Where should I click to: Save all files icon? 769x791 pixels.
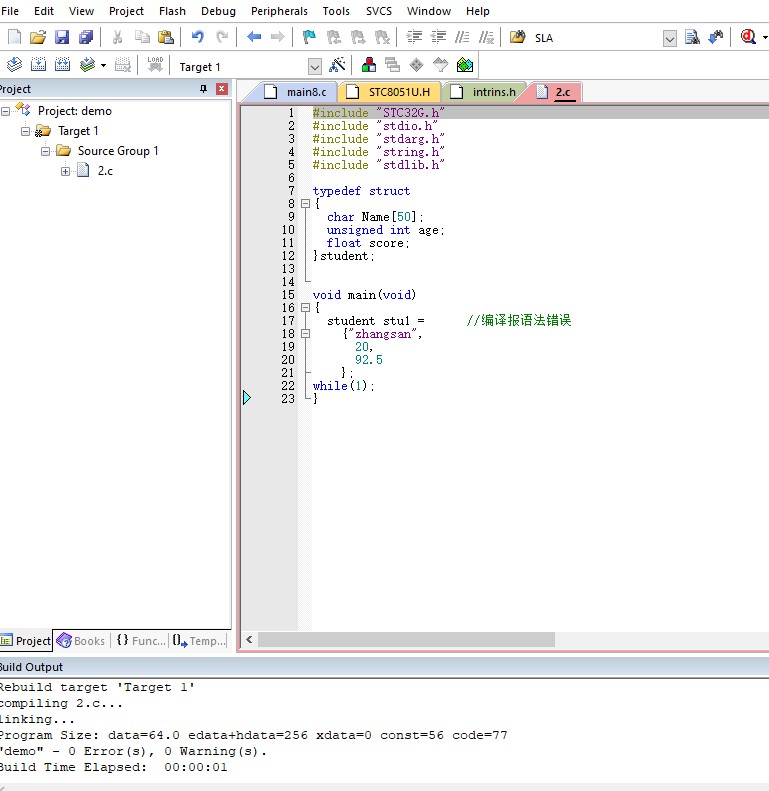coord(86,37)
